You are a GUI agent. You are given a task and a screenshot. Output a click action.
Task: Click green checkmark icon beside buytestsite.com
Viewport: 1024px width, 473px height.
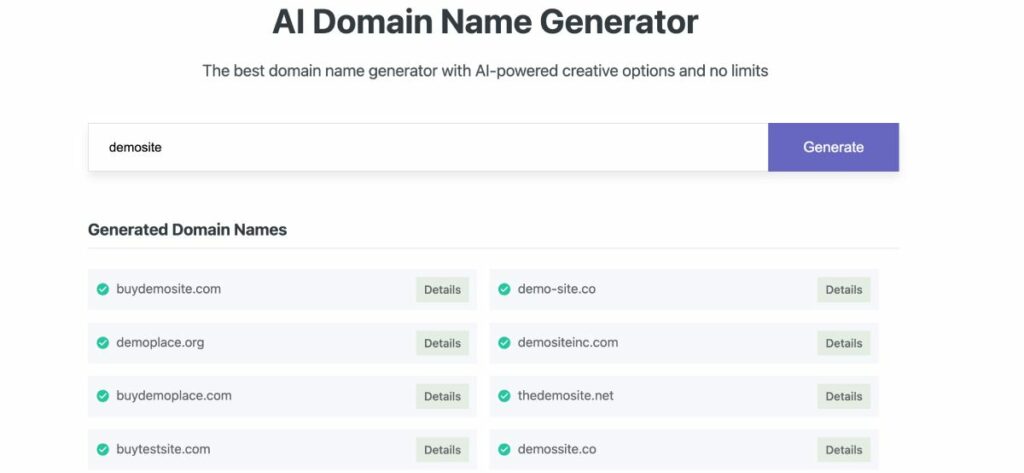[x=102, y=450]
